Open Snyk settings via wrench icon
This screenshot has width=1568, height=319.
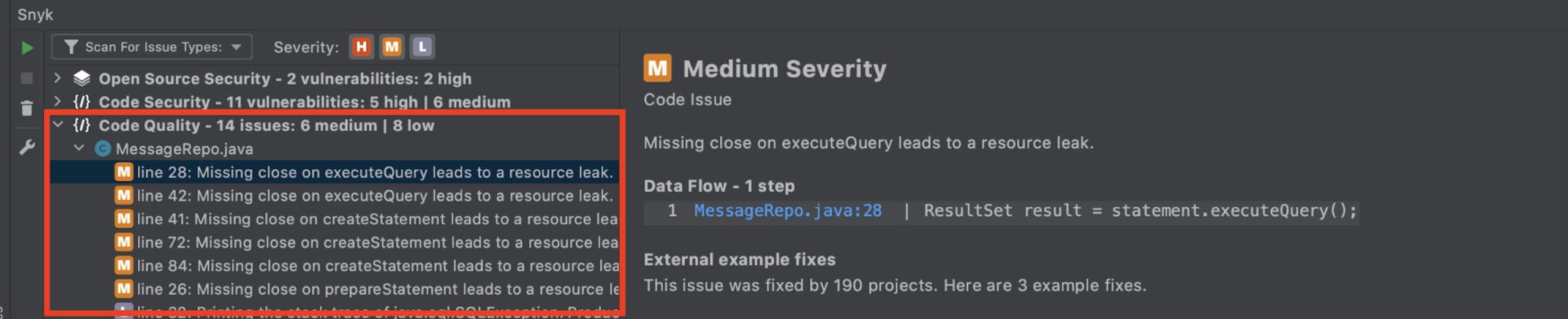click(27, 147)
